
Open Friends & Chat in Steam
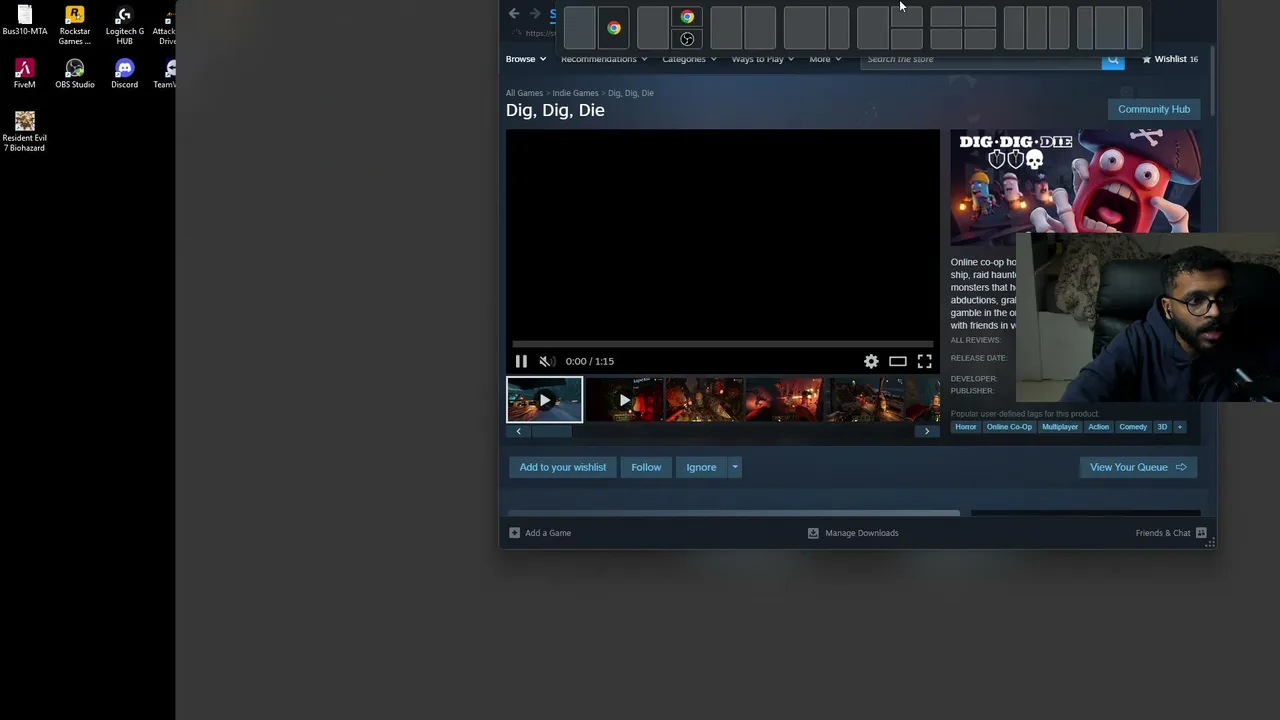(x=1171, y=533)
